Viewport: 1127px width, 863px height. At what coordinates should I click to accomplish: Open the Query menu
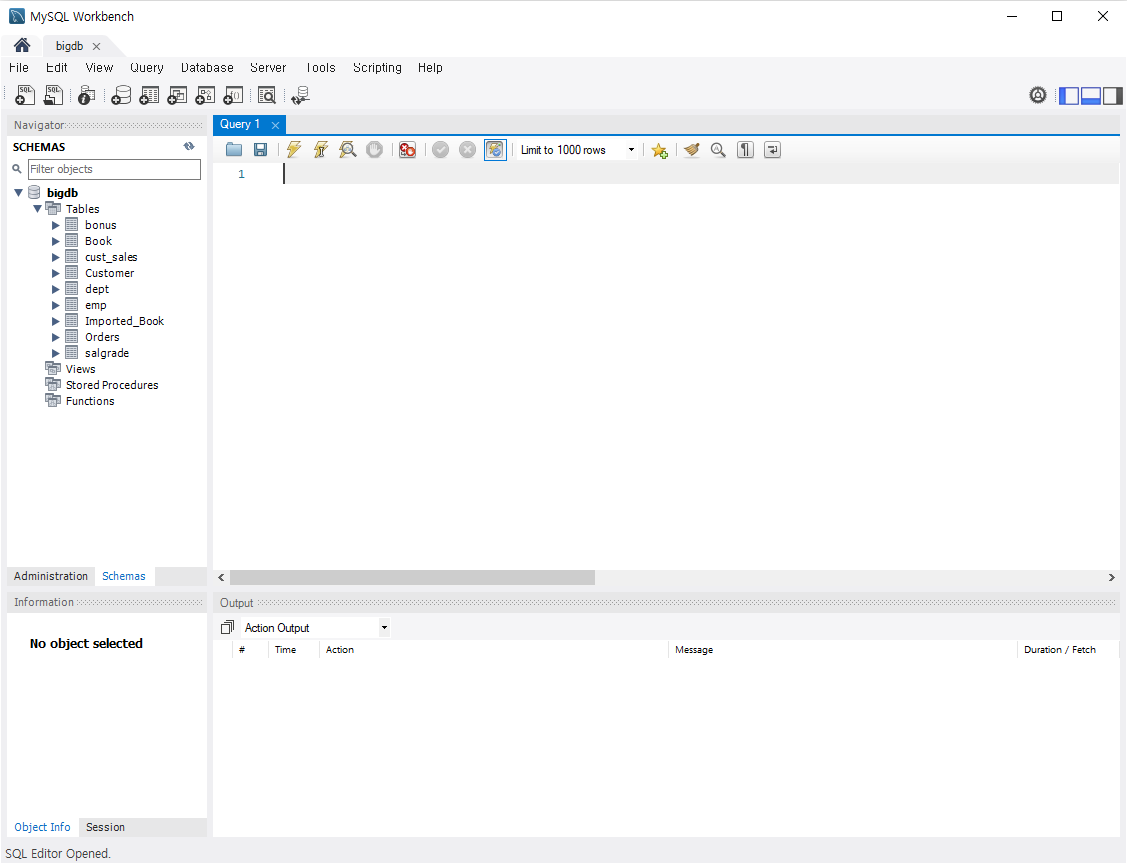(x=147, y=68)
